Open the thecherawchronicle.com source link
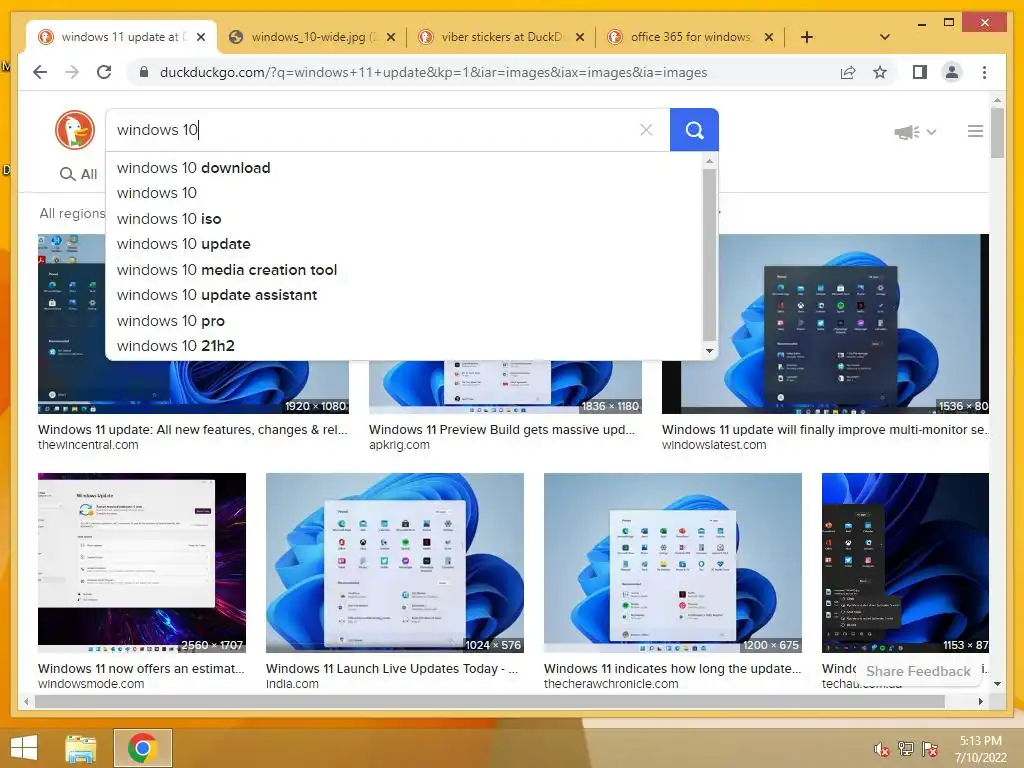This screenshot has height=768, width=1024. coord(611,684)
